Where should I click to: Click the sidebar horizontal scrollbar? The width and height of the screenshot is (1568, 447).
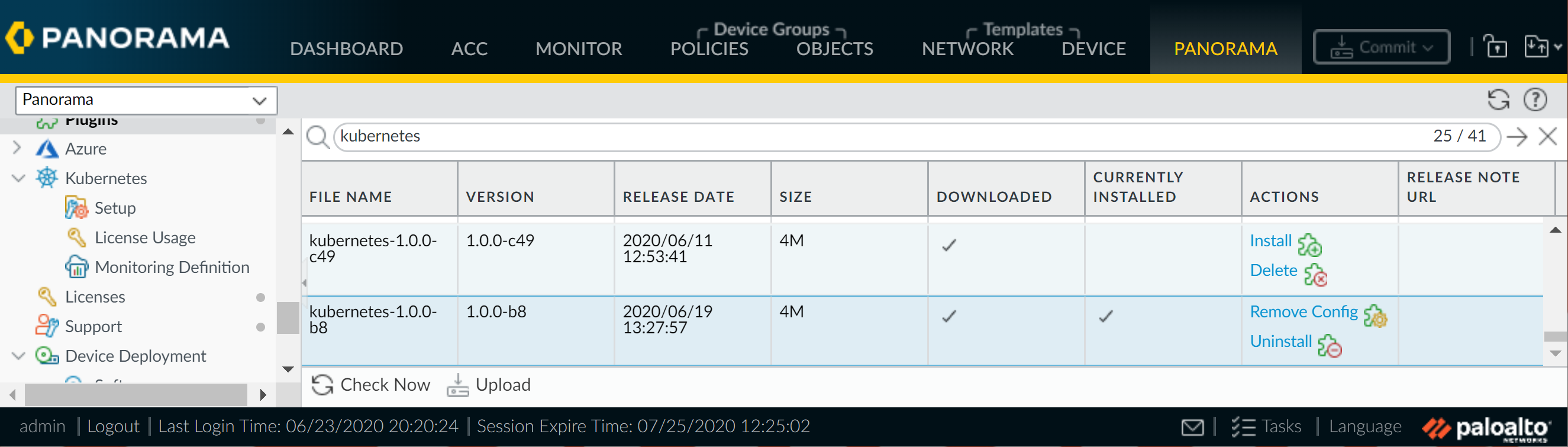tap(135, 395)
